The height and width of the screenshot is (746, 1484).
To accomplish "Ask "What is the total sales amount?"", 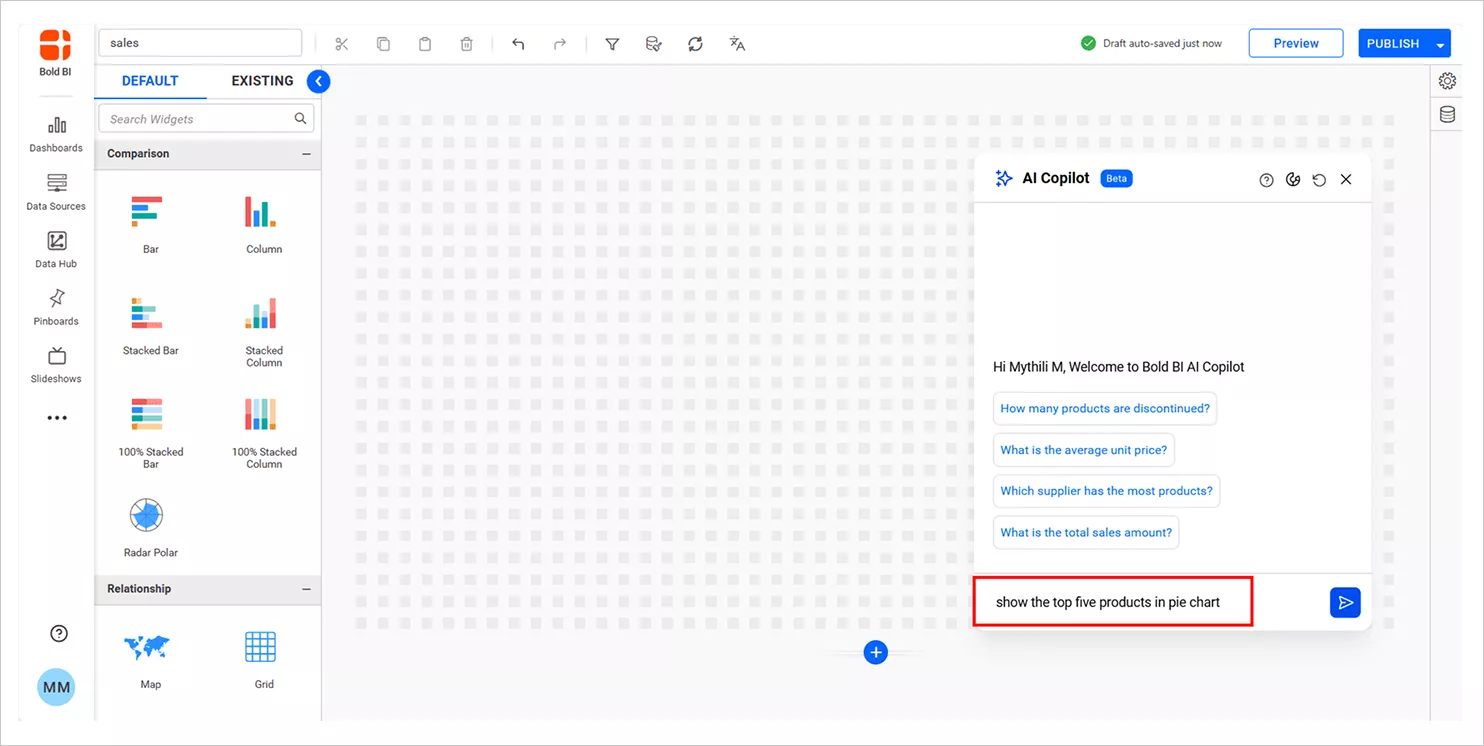I will coord(1086,532).
